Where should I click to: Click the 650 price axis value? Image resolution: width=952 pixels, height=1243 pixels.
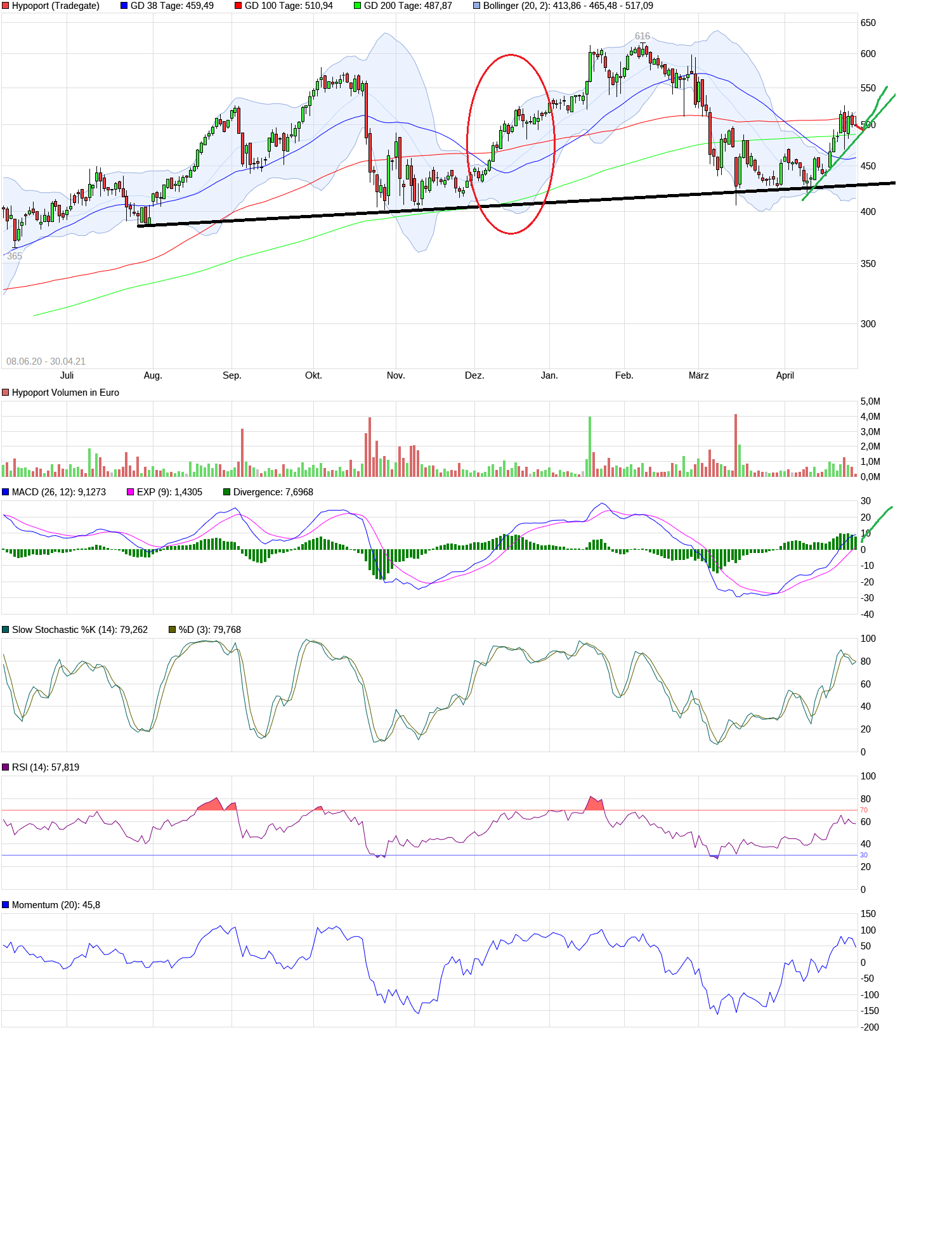tap(868, 23)
